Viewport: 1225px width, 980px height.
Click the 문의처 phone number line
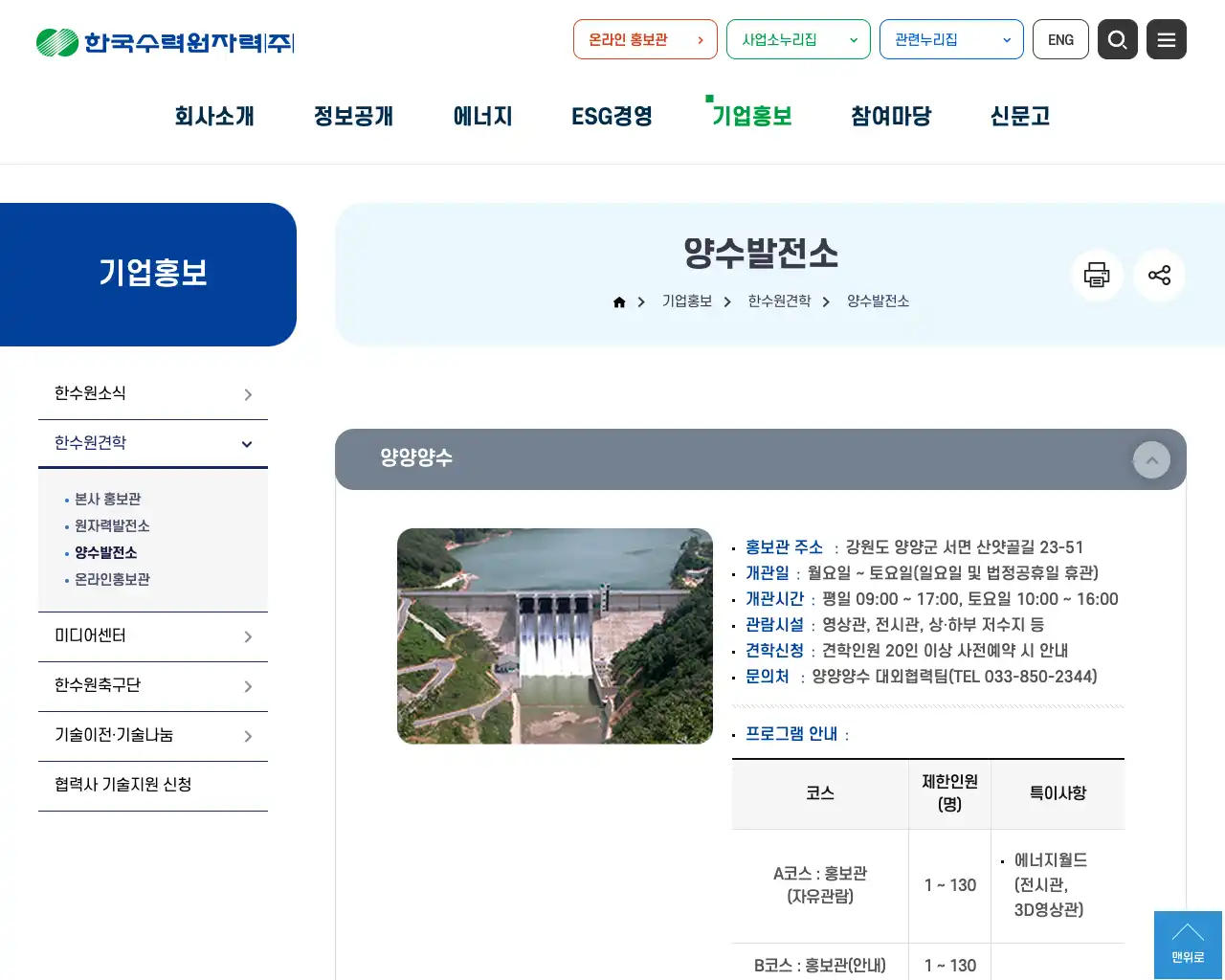(x=921, y=677)
